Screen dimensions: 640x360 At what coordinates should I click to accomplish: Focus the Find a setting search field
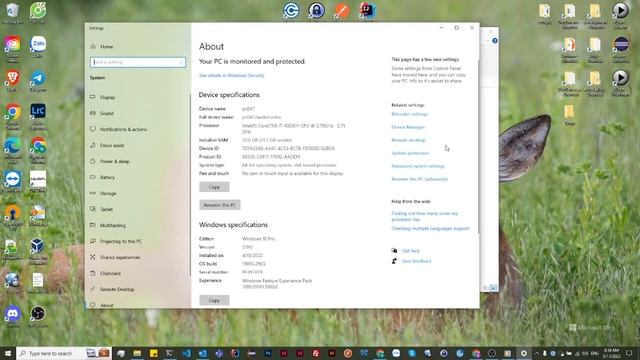(x=138, y=62)
